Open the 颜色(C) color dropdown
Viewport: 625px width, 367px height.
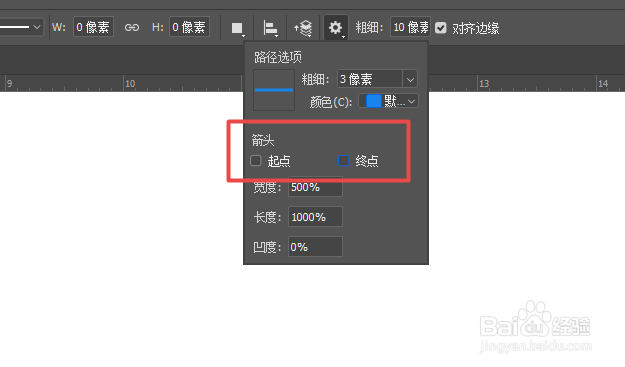pyautogui.click(x=389, y=101)
